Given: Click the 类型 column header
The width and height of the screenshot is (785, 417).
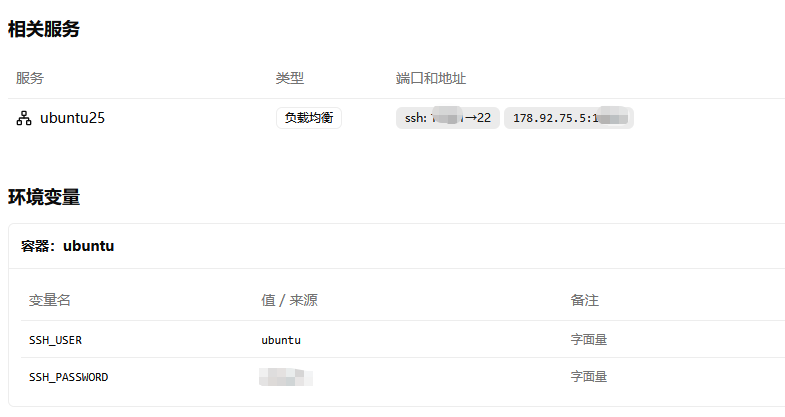Looking at the screenshot, I should click(x=290, y=78).
